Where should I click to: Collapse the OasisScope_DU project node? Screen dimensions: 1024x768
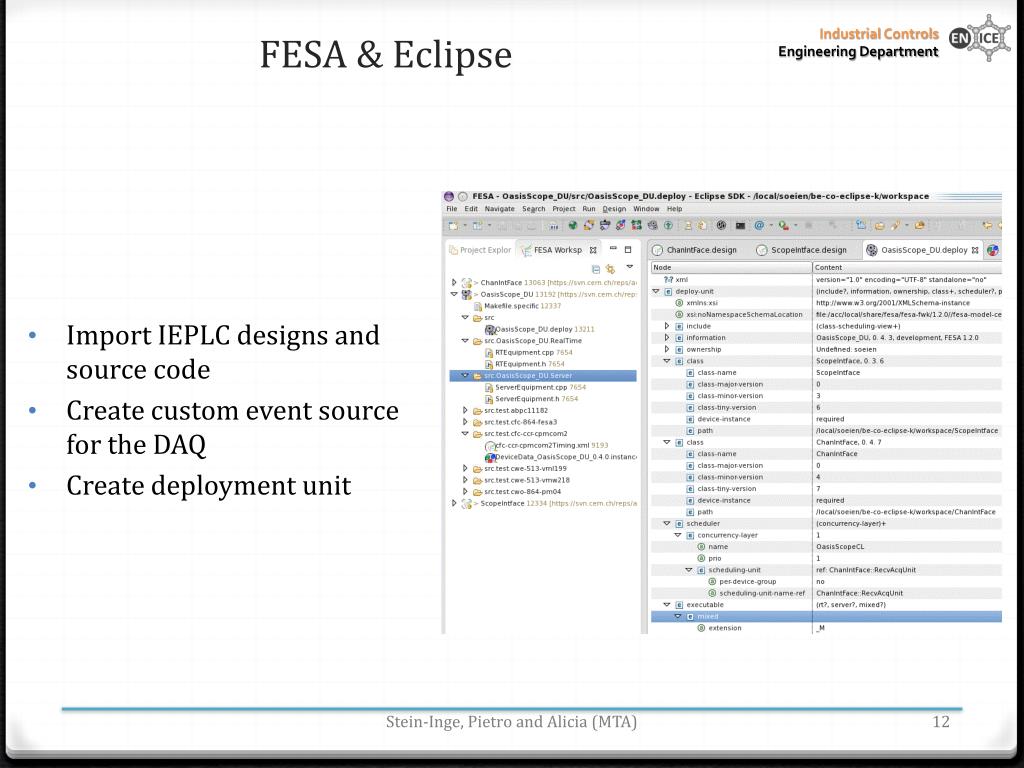[x=455, y=295]
